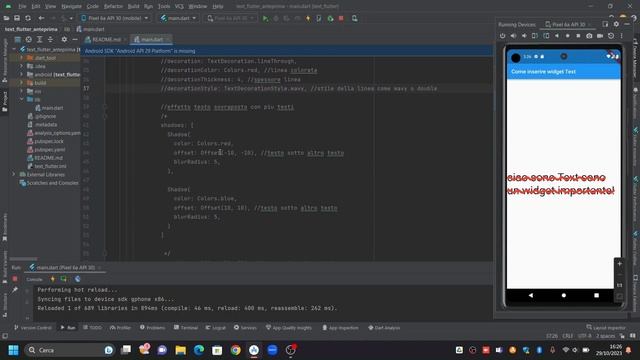The height and width of the screenshot is (360, 640).
Task: Click the save all icon in the main toolbar
Action: [x=17, y=18]
